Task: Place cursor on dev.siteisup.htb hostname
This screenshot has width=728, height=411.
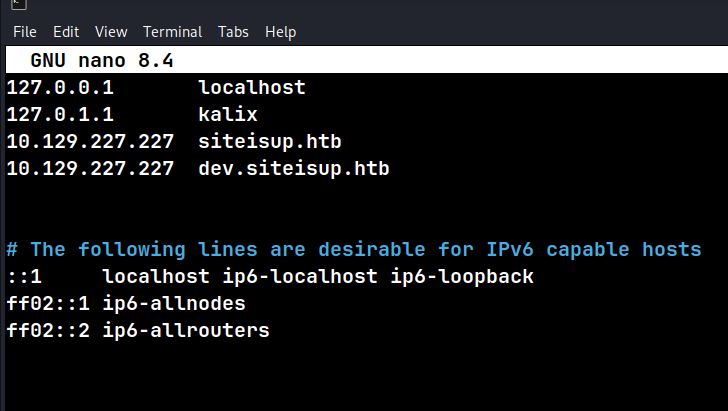Action: tap(293, 169)
